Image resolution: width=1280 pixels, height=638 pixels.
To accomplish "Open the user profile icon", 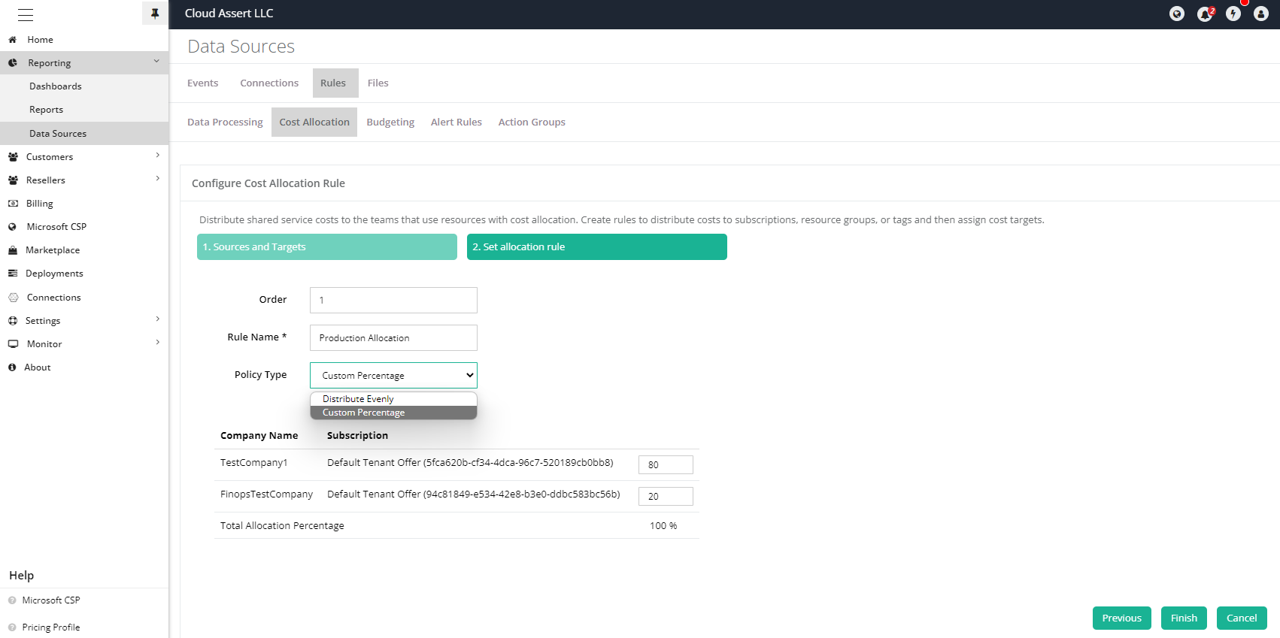I will pyautogui.click(x=1261, y=14).
